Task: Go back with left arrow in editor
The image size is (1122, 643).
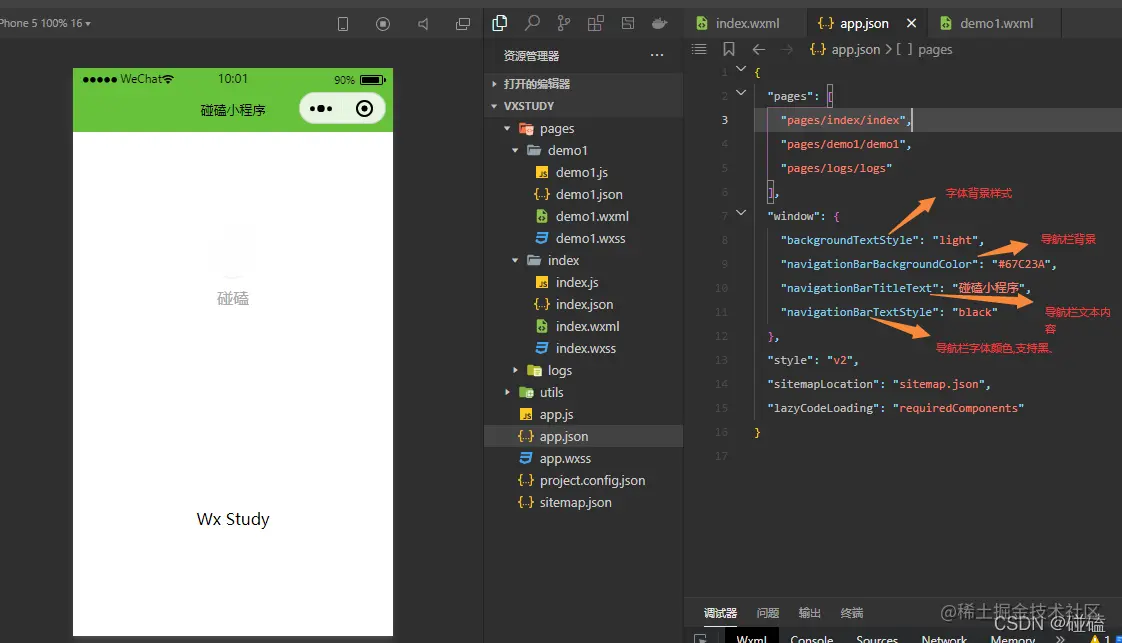Action: tap(758, 49)
